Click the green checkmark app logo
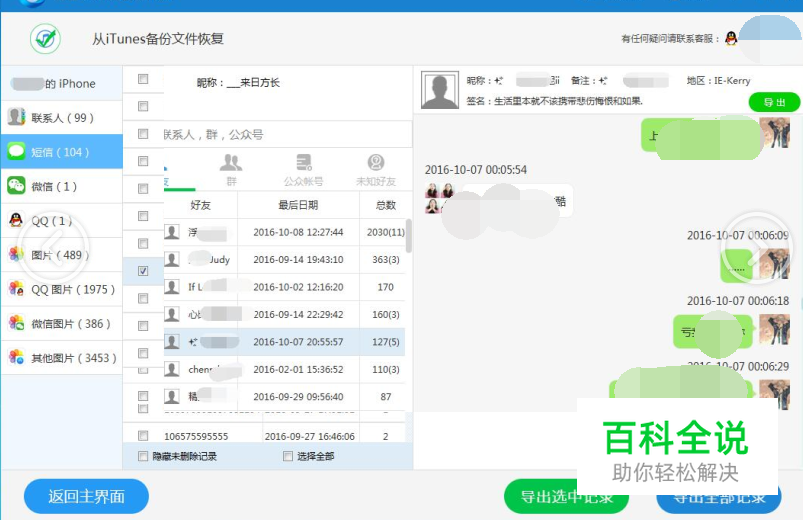This screenshot has width=803, height=520. tap(45, 38)
